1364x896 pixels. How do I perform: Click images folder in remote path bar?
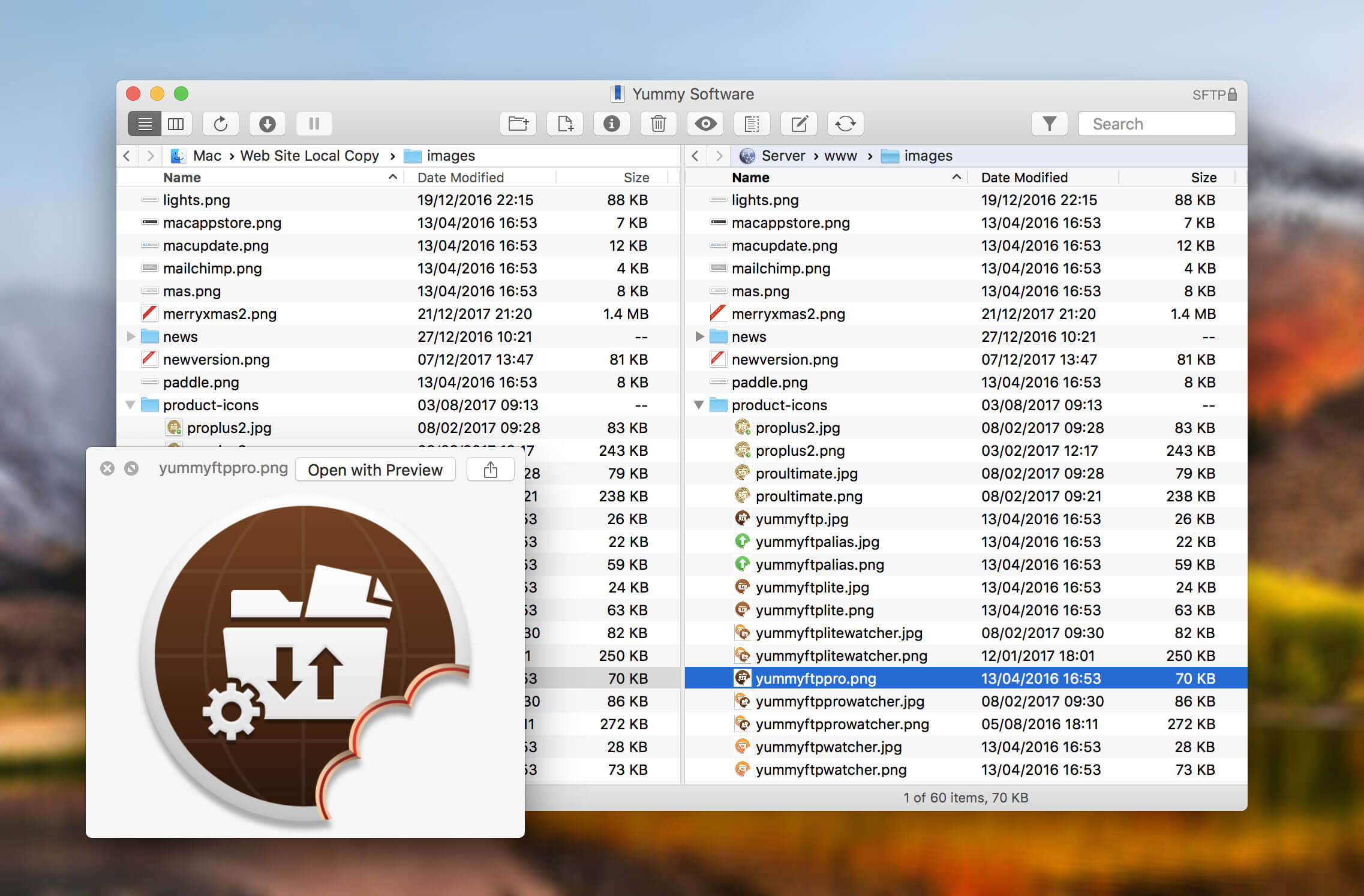917,156
